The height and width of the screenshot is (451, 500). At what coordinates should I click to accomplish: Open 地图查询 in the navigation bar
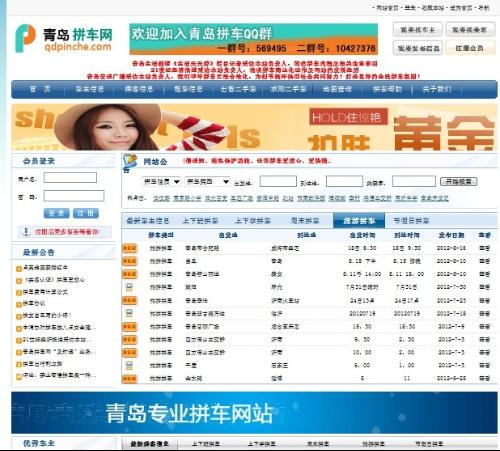[x=337, y=89]
